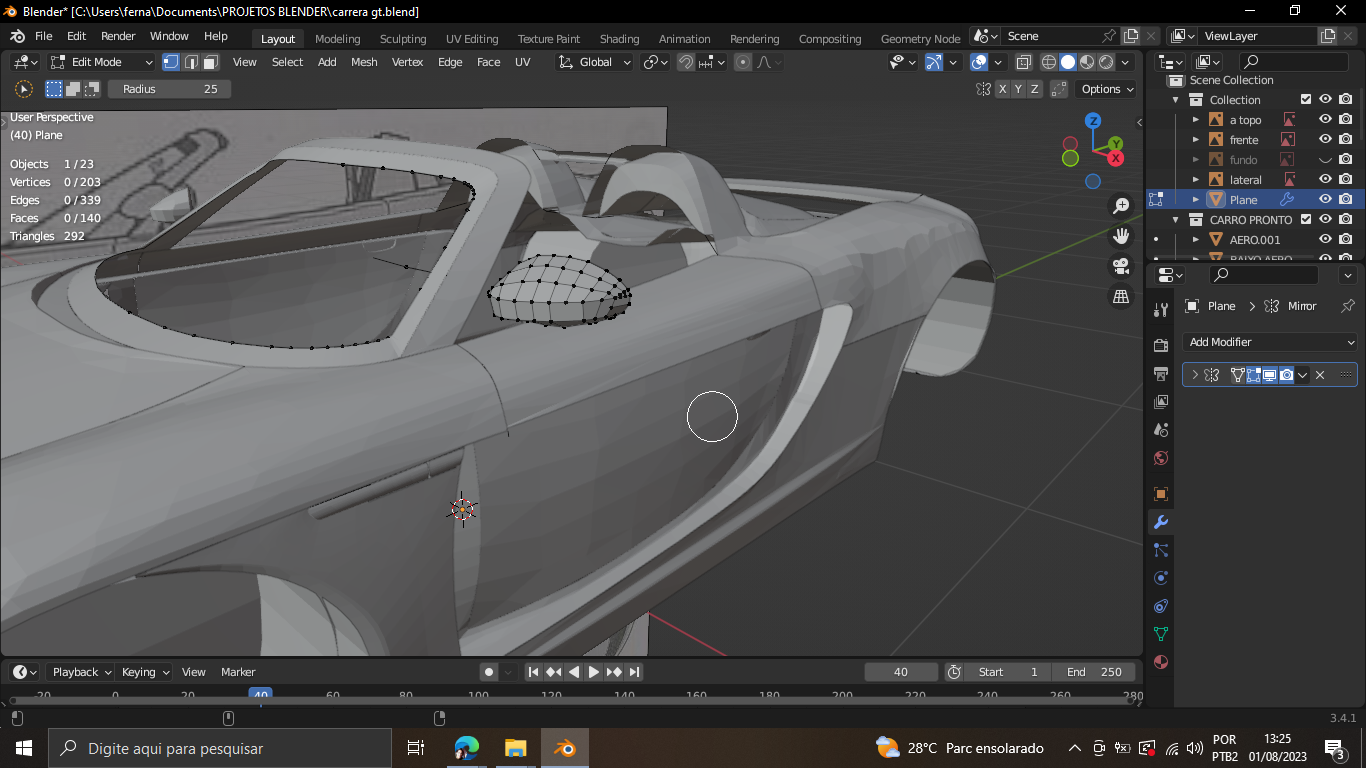The width and height of the screenshot is (1366, 768).
Task: Toggle X axis mesh mirror
Action: point(1003,89)
